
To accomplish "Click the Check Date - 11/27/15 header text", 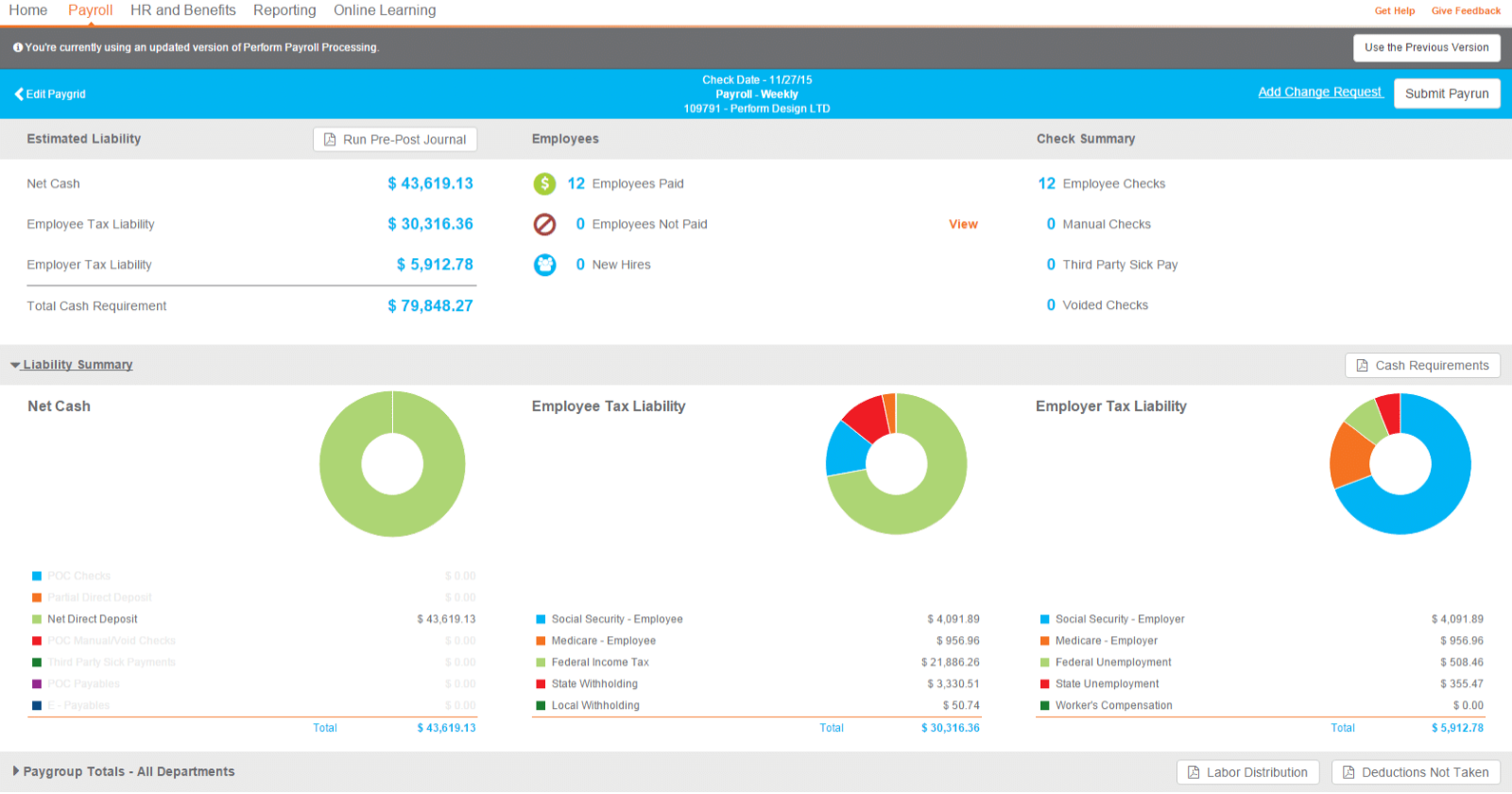I will click(757, 80).
